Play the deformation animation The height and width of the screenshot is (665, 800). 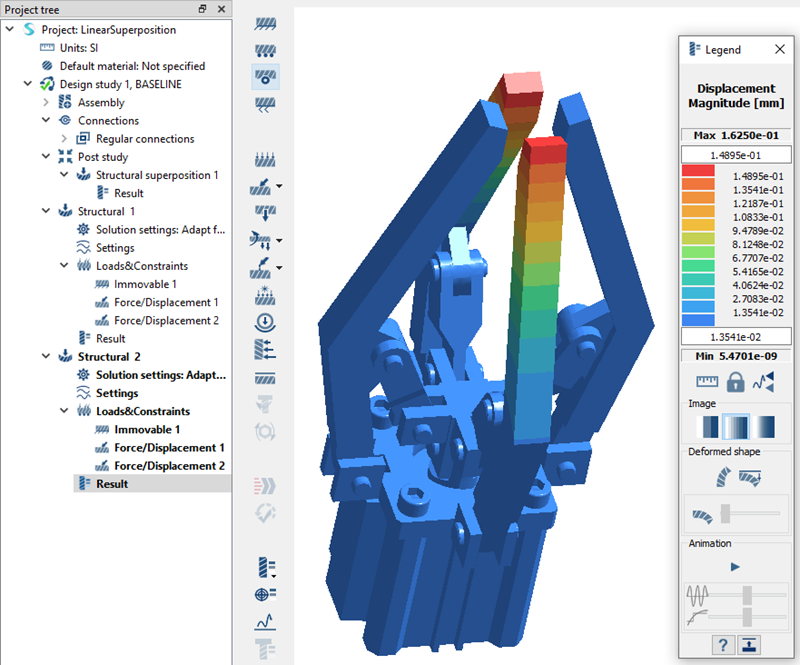click(x=735, y=567)
